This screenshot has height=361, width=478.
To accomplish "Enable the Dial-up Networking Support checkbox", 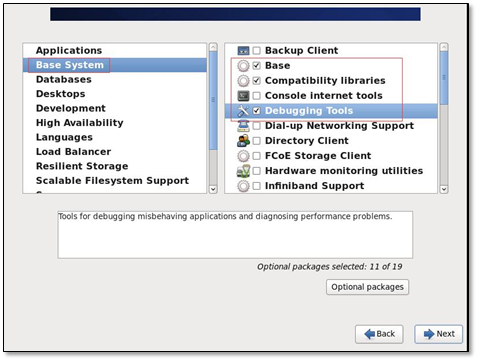I will pos(256,126).
